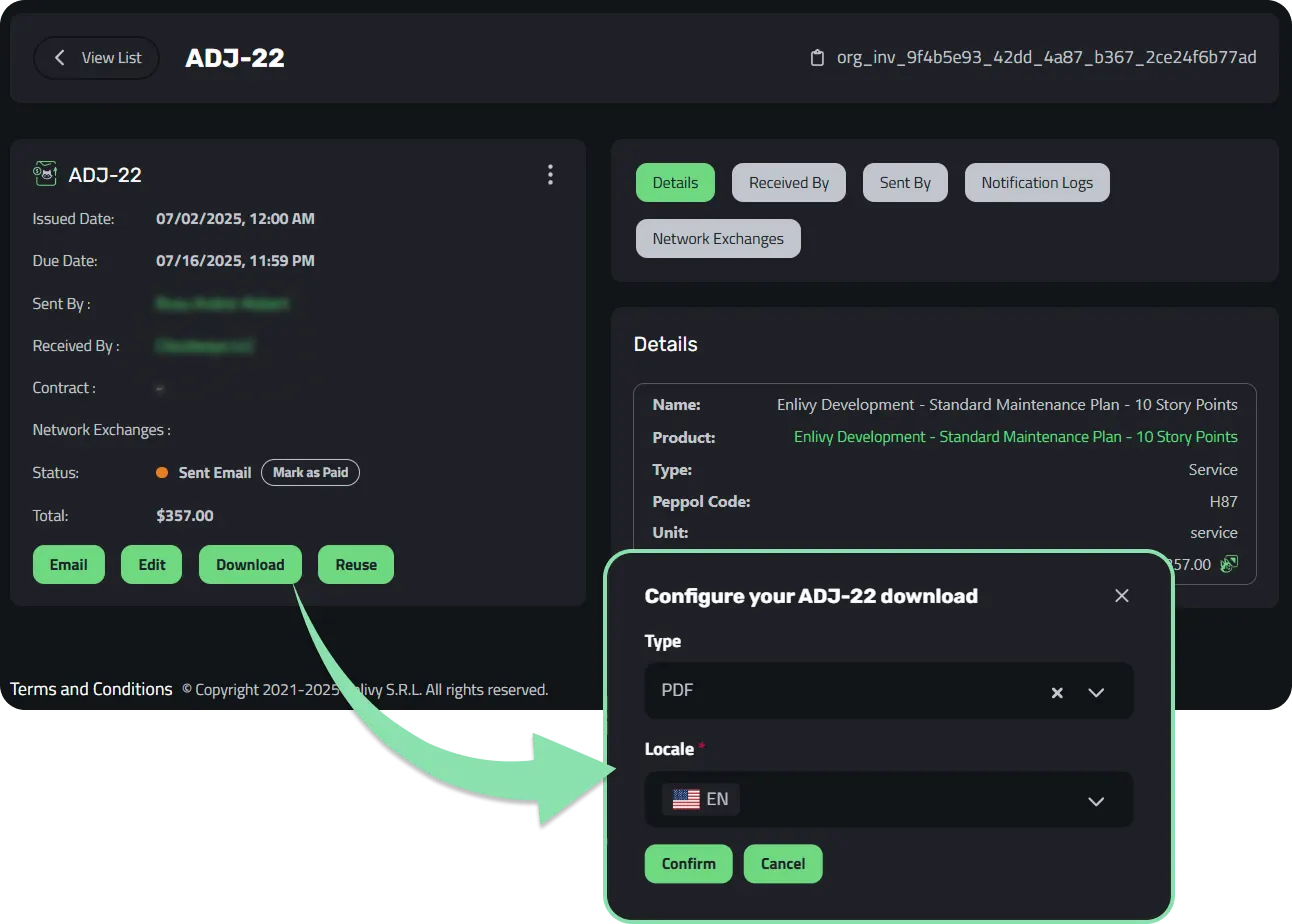Confirm the download configuration
This screenshot has height=924, width=1292.
coord(689,864)
